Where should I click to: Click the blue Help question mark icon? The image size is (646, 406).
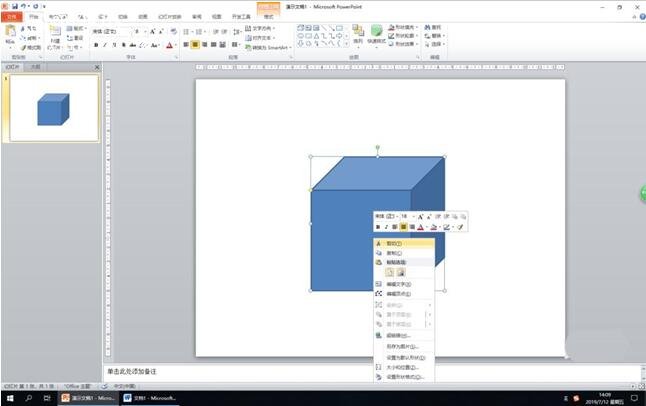tap(642, 17)
